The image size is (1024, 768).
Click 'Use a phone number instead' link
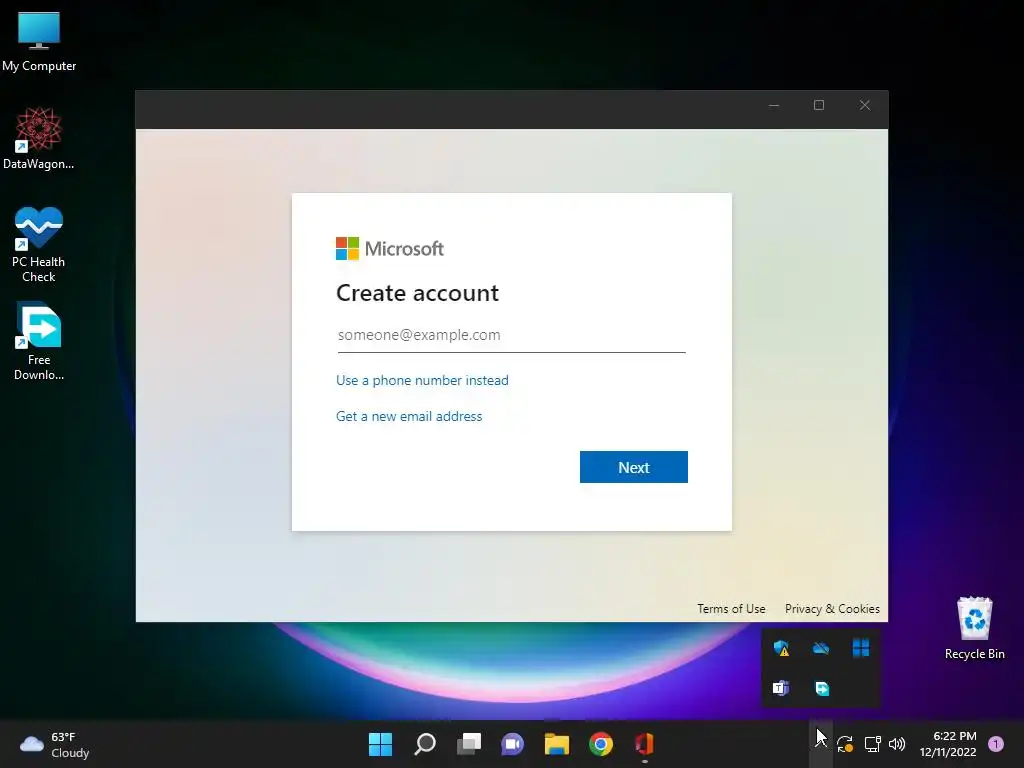(422, 380)
